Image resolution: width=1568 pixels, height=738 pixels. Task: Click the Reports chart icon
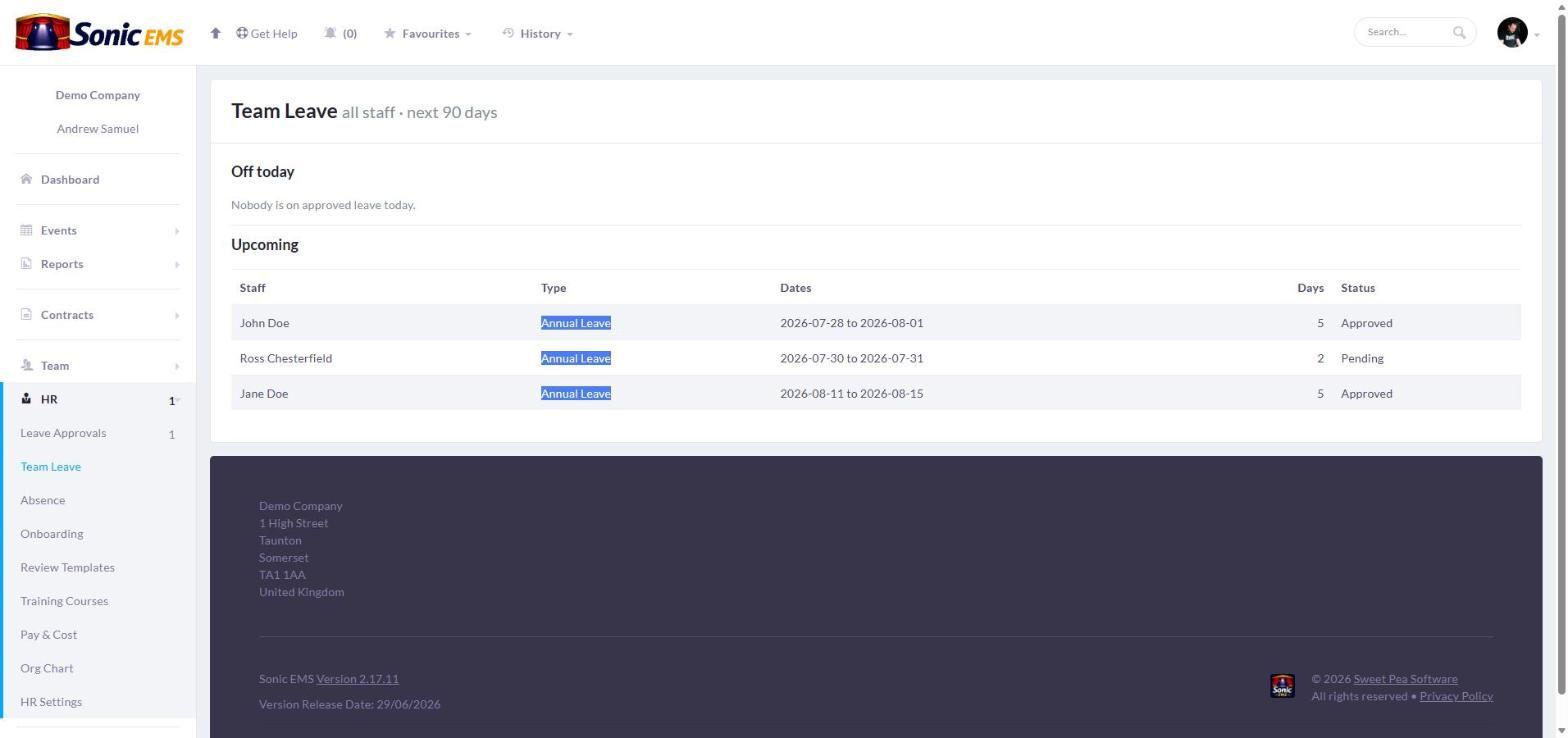[26, 264]
